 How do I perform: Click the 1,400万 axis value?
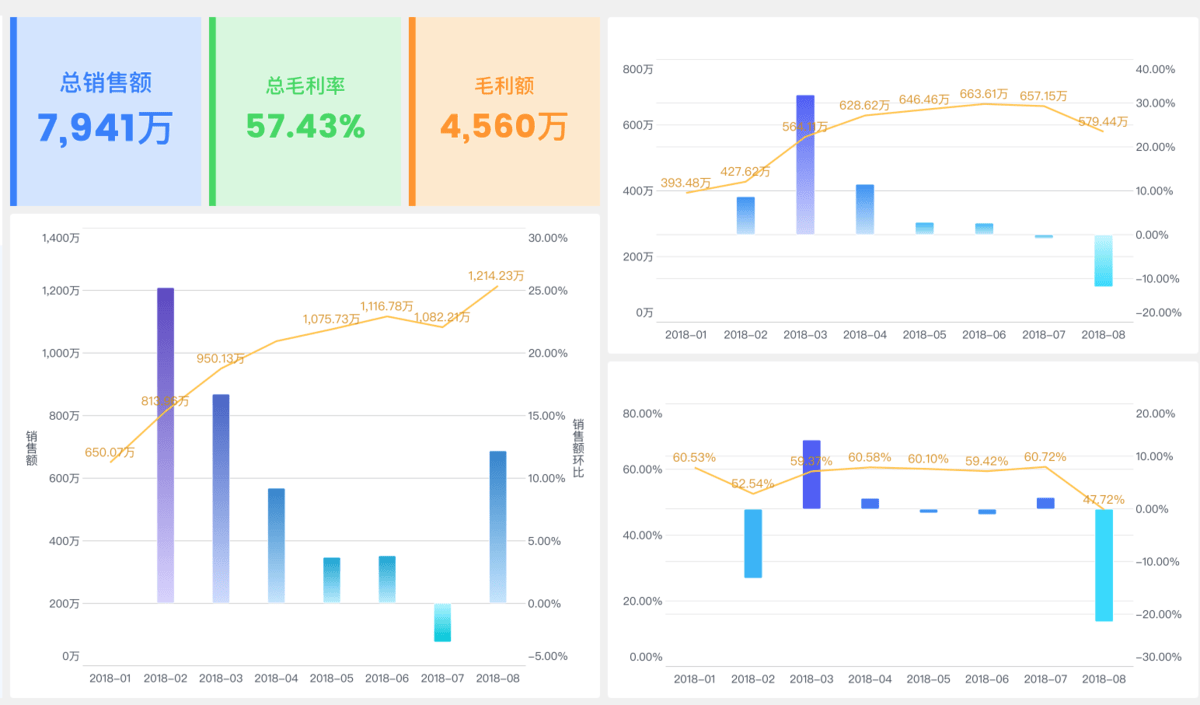pyautogui.click(x=61, y=238)
